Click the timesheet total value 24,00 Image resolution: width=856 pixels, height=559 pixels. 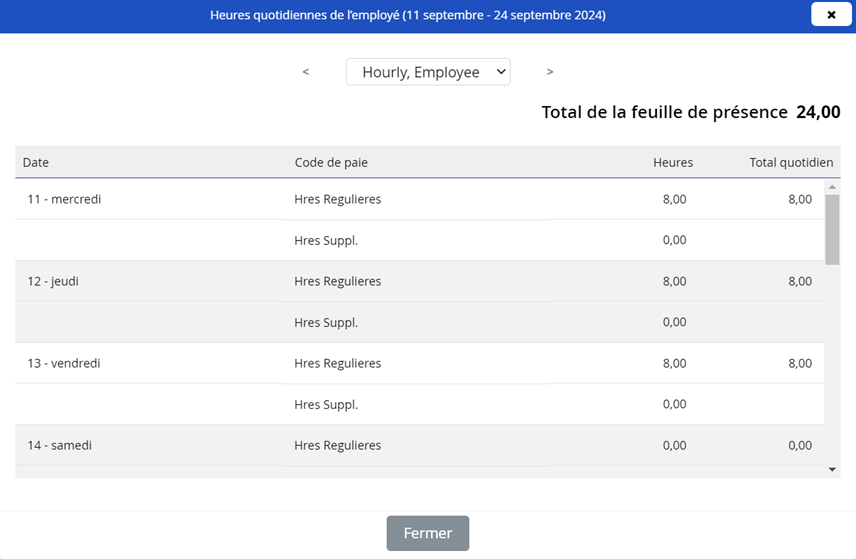pos(817,112)
